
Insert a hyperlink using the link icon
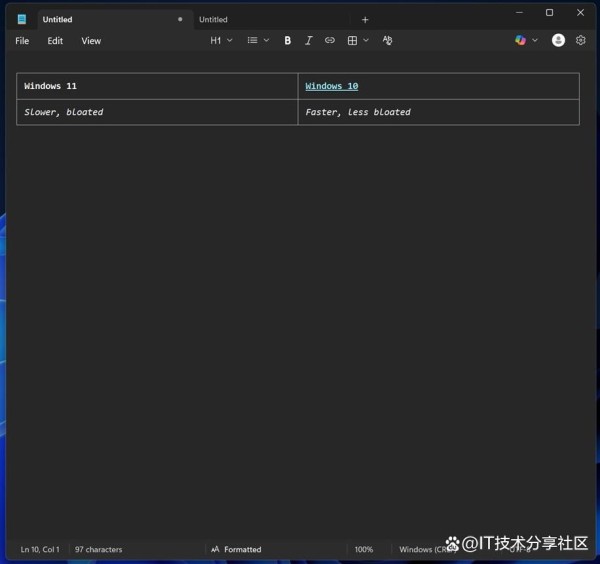click(x=330, y=41)
